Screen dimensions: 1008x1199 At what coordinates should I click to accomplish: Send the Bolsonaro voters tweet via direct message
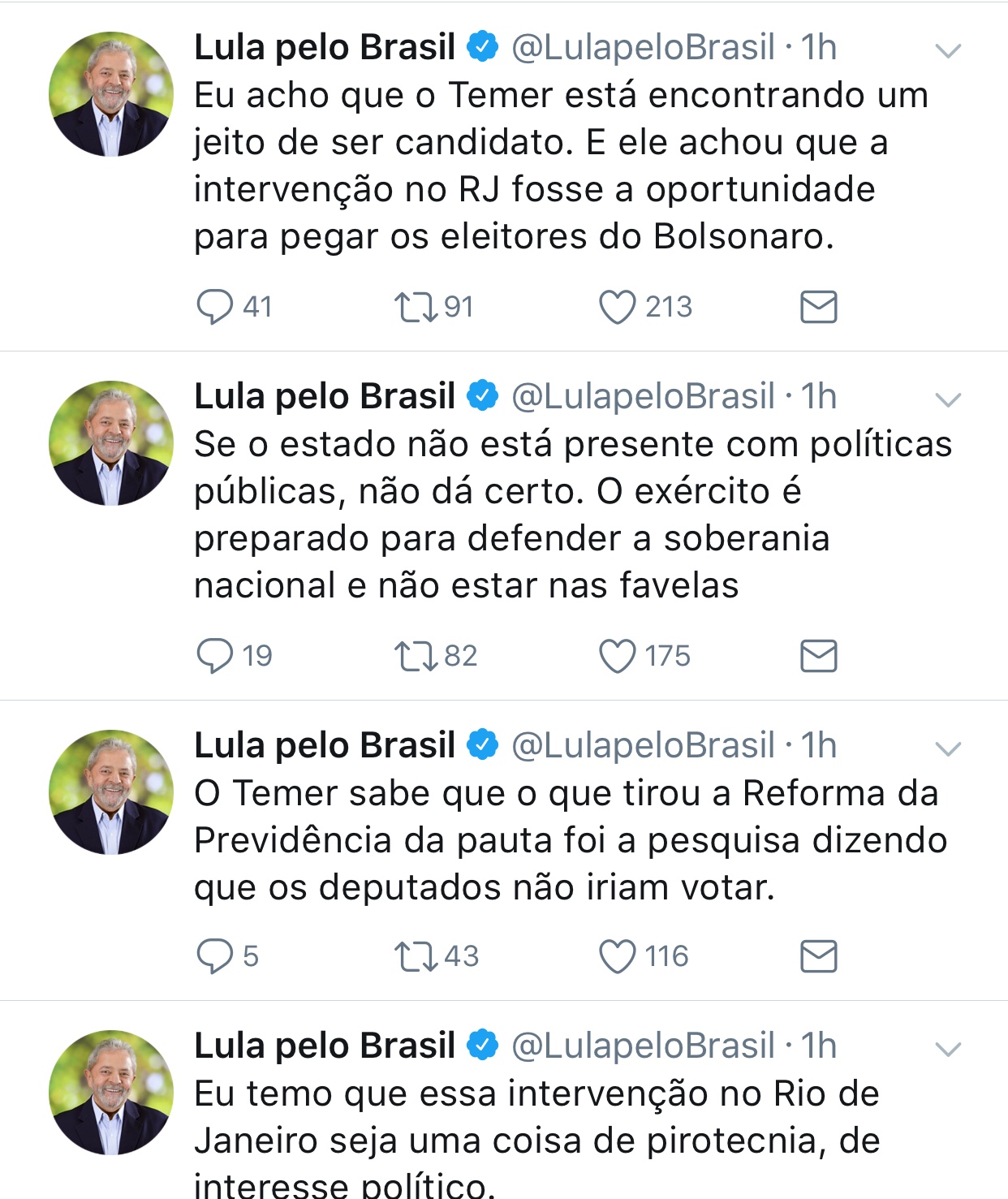[x=818, y=308]
